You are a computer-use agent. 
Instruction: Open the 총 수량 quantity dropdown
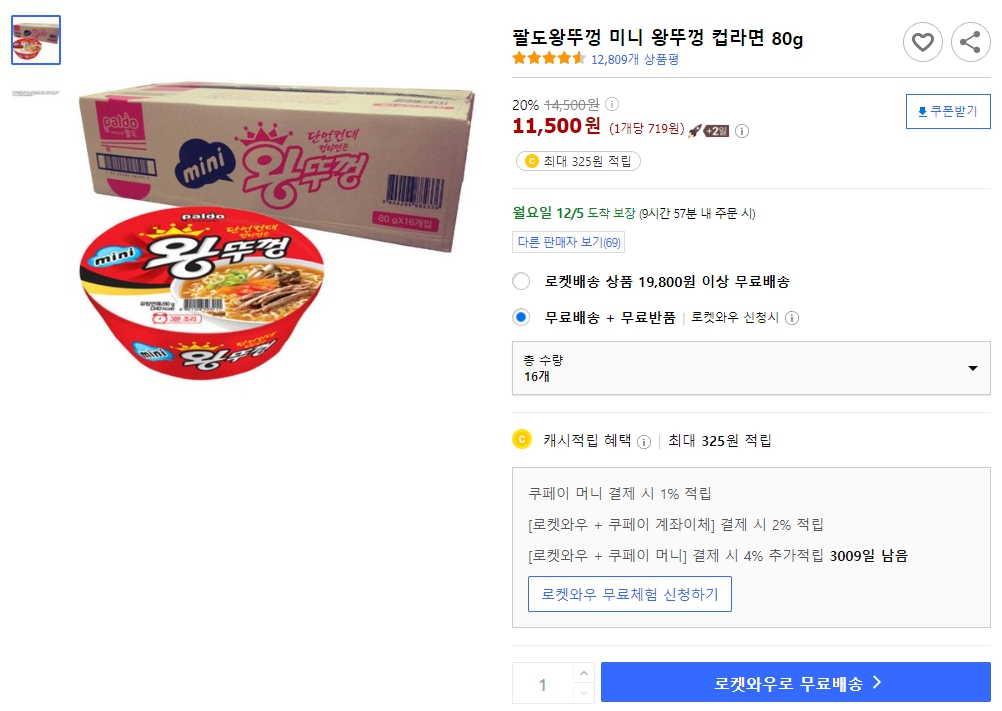click(750, 370)
